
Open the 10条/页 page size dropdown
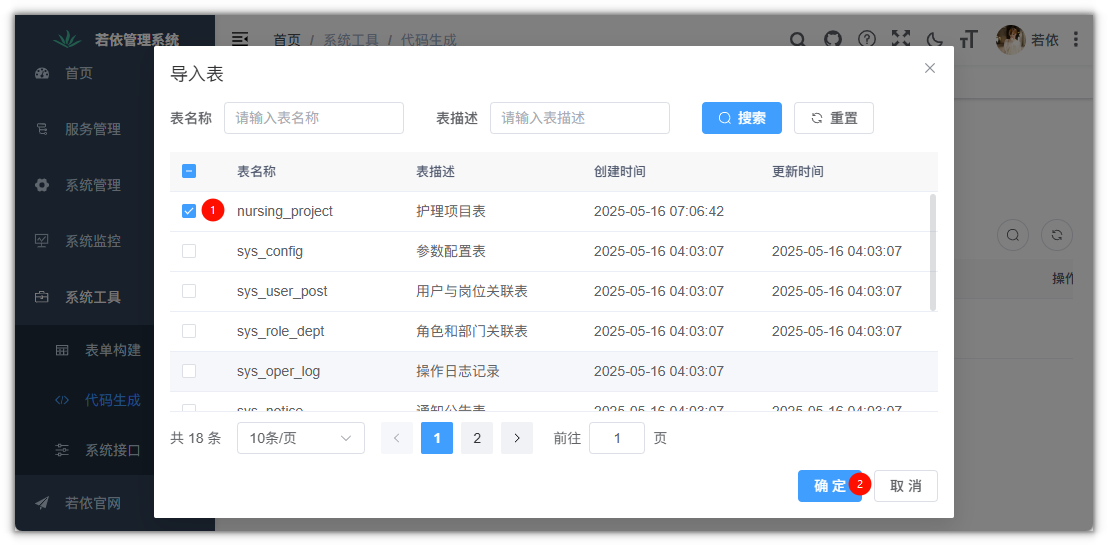pos(301,438)
